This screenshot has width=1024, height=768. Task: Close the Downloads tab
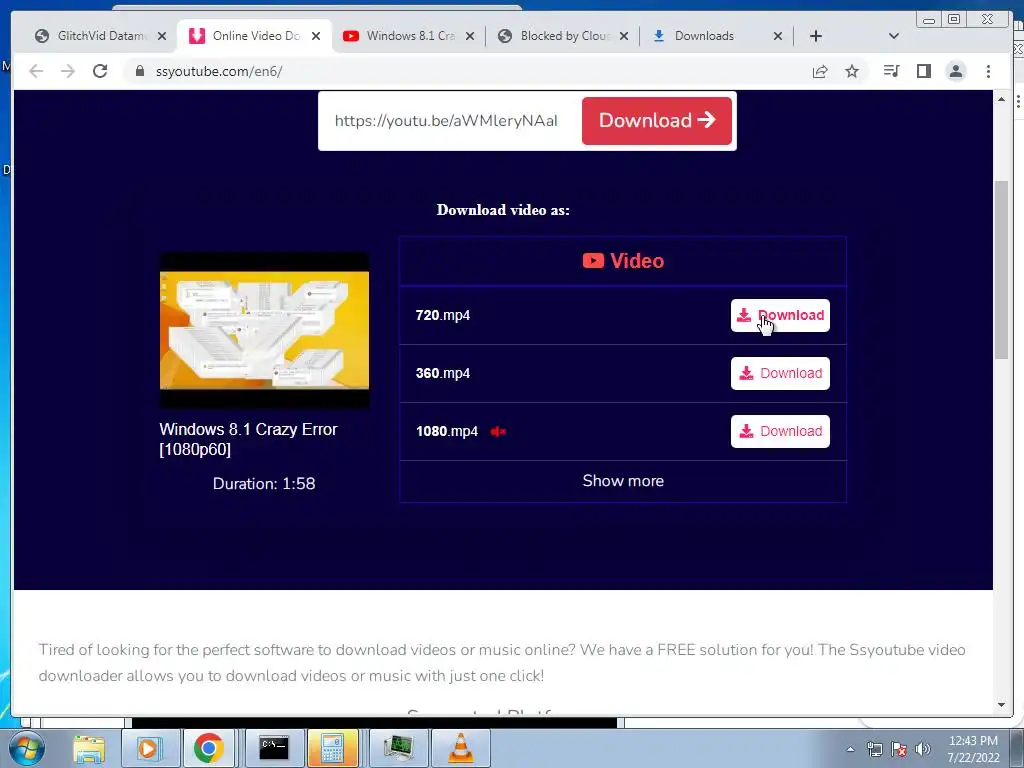click(x=778, y=36)
